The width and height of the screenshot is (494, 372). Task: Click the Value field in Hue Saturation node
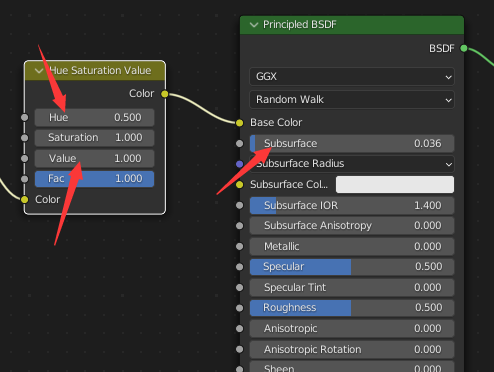(94, 158)
